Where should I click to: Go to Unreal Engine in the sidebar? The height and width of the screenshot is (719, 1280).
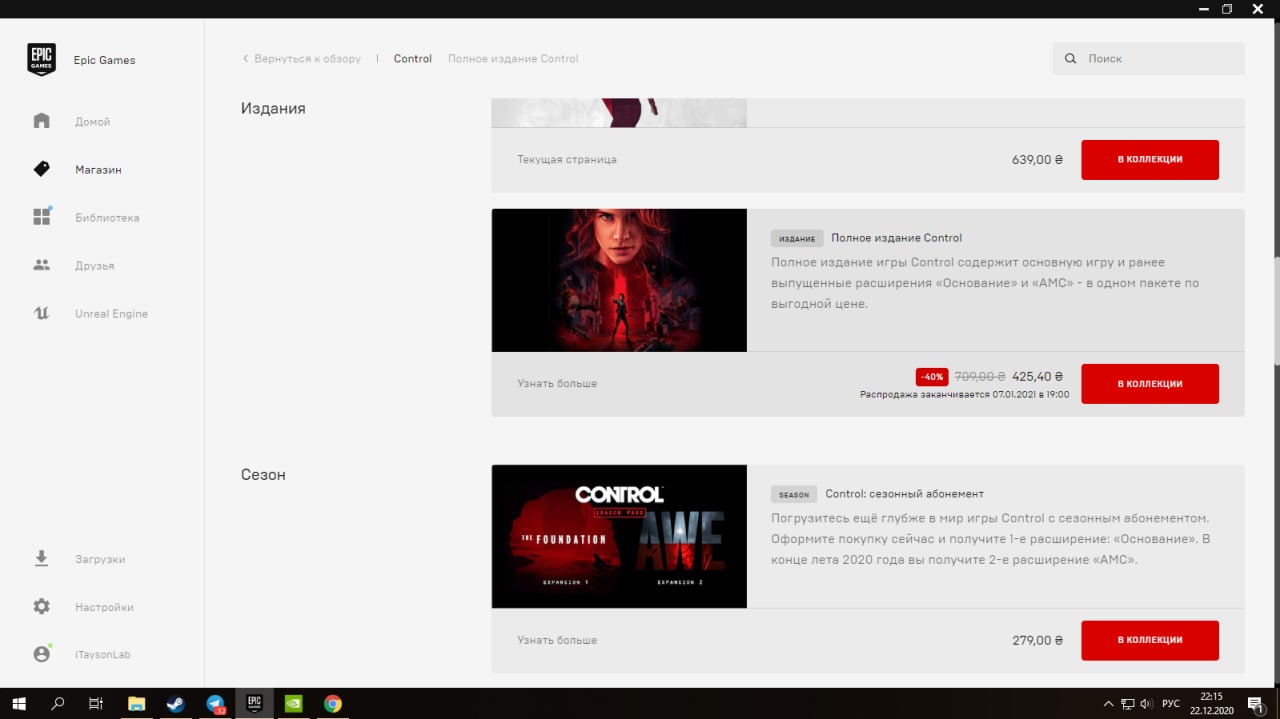pos(111,314)
